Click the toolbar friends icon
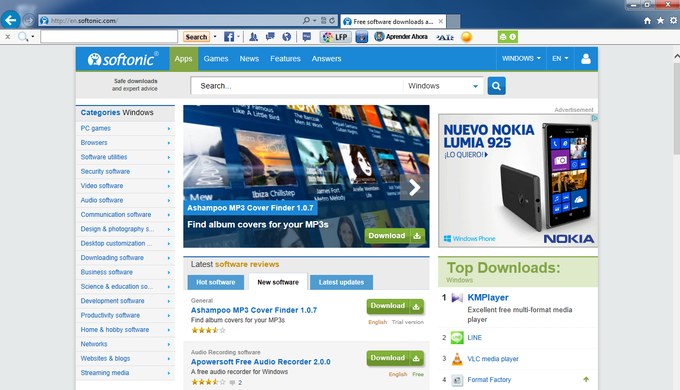Screen dimensions: 680x390 [254, 37]
